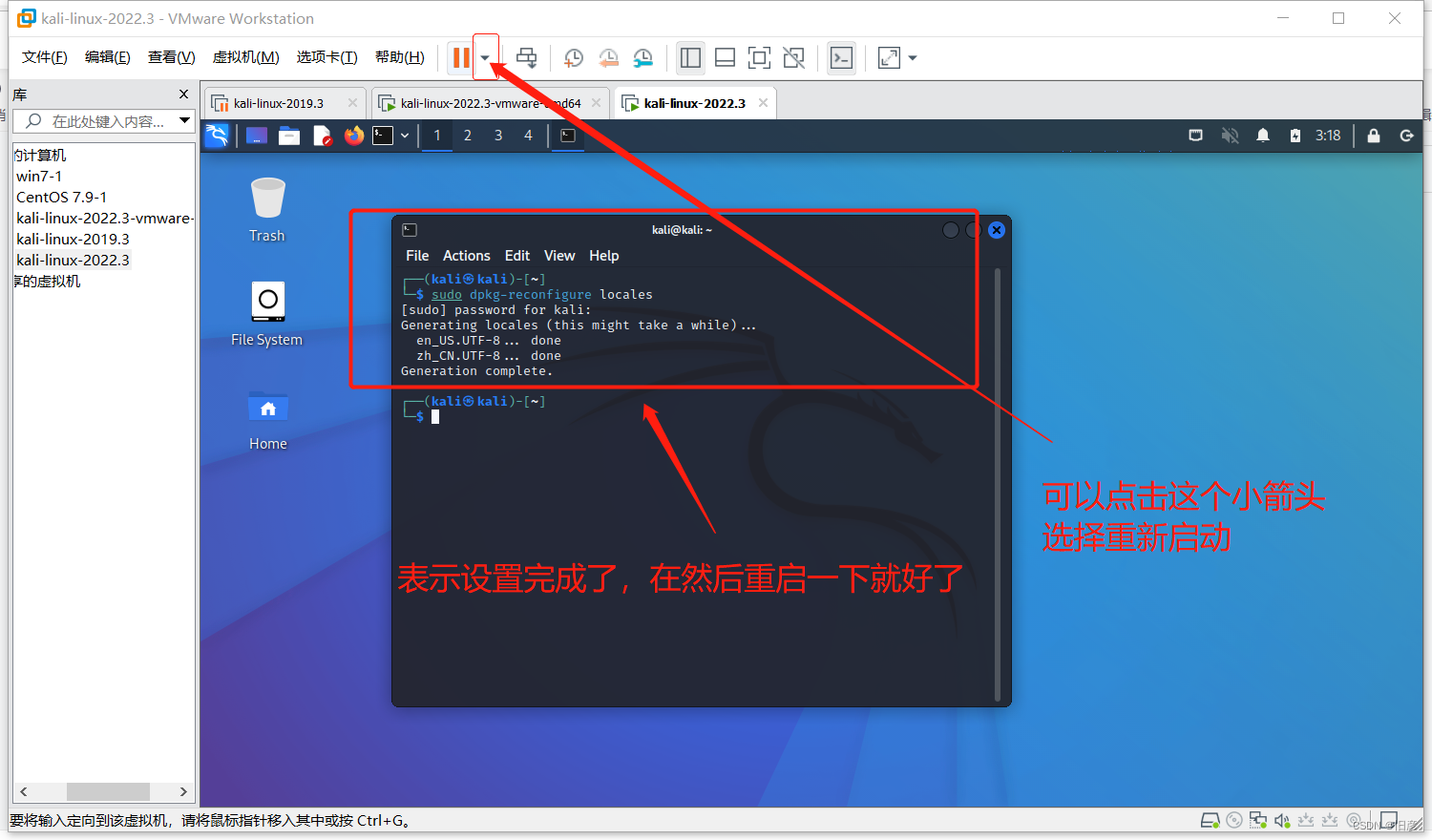Take a snapshot of this virtual machine
The height and width of the screenshot is (840, 1432).
[573, 57]
